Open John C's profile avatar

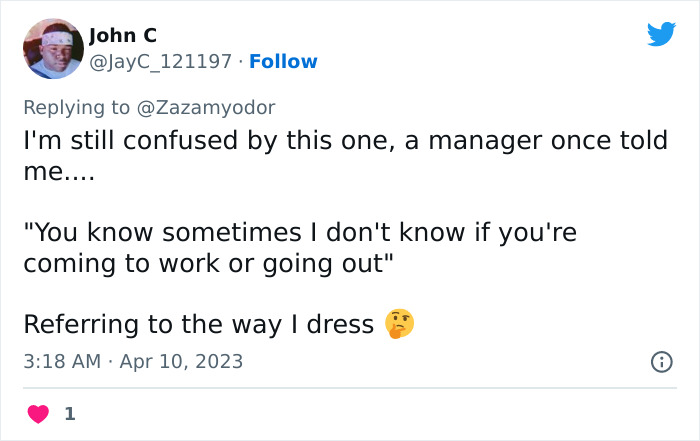tap(53, 48)
